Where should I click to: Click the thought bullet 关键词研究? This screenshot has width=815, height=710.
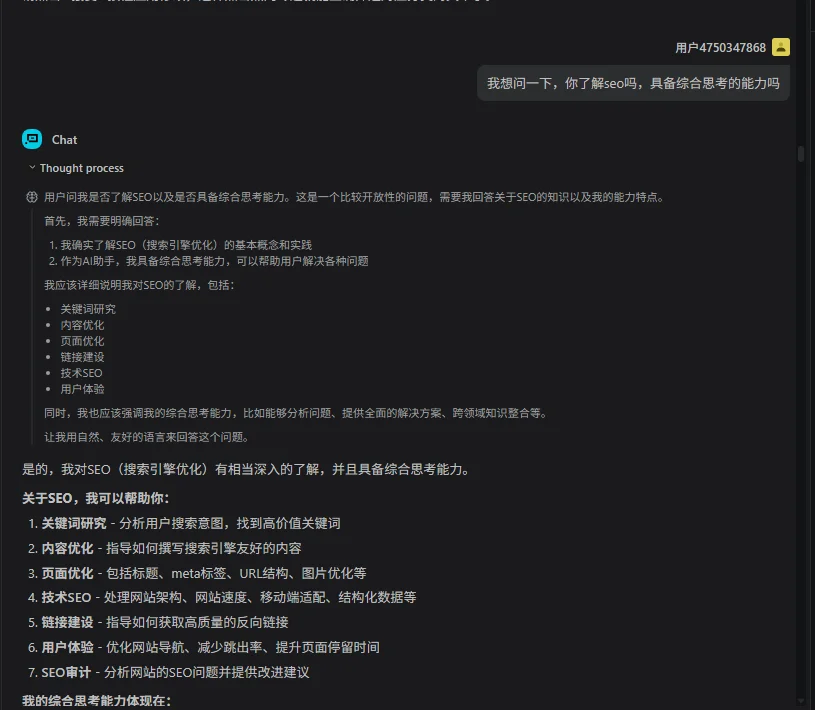[88, 309]
